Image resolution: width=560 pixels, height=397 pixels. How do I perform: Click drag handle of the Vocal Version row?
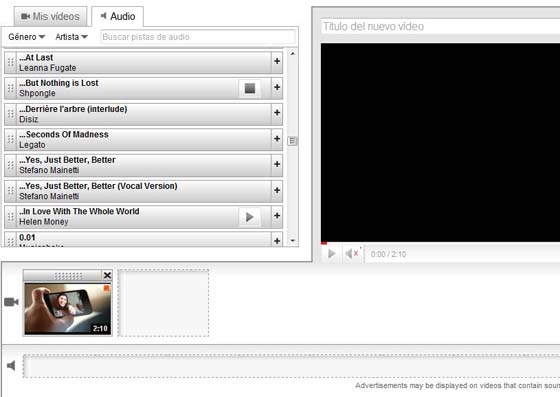tap(11, 191)
